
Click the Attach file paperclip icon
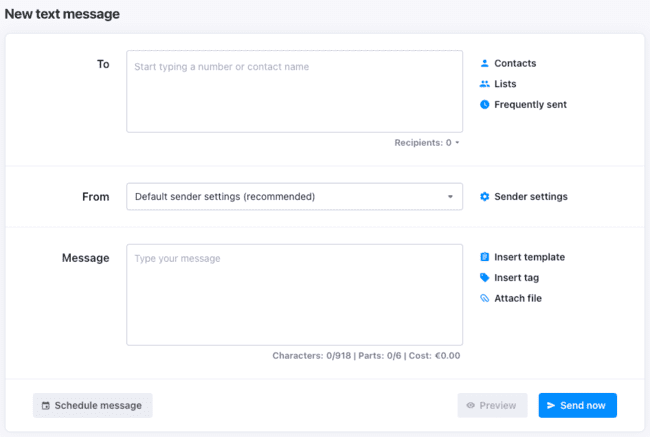(x=484, y=298)
